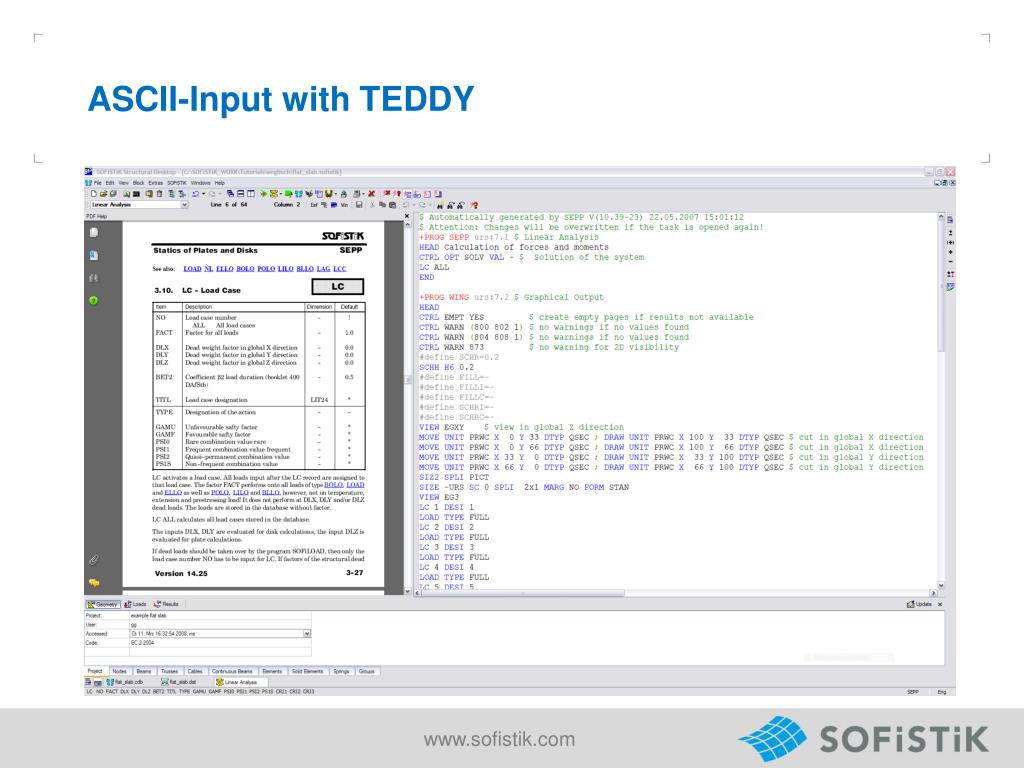Click the yellow comments icon at the sidebar bottom
1024x768 pixels.
(x=94, y=582)
